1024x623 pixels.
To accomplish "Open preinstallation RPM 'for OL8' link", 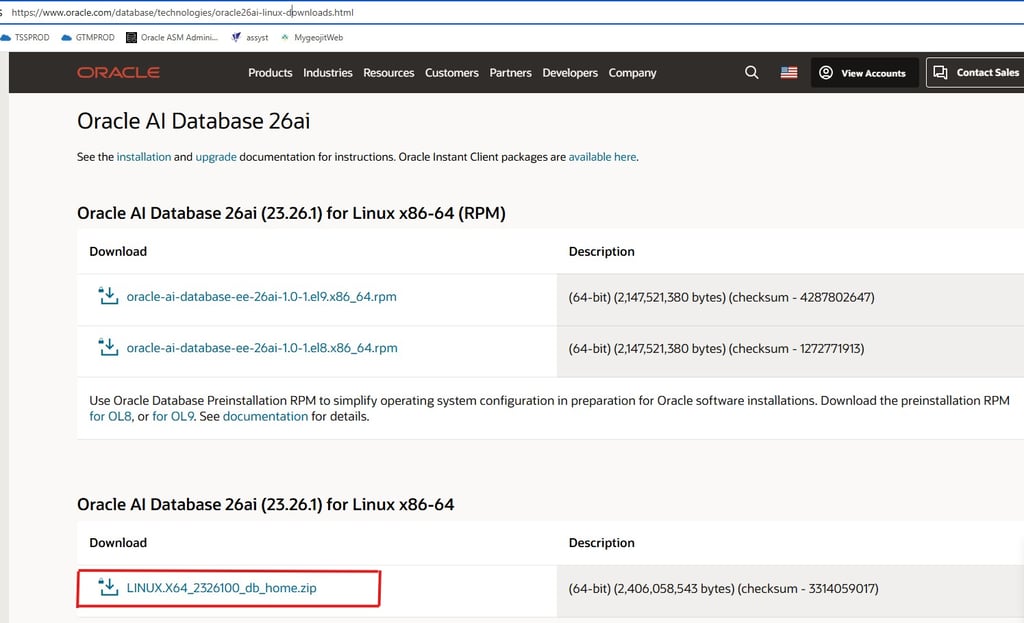I will coord(110,416).
